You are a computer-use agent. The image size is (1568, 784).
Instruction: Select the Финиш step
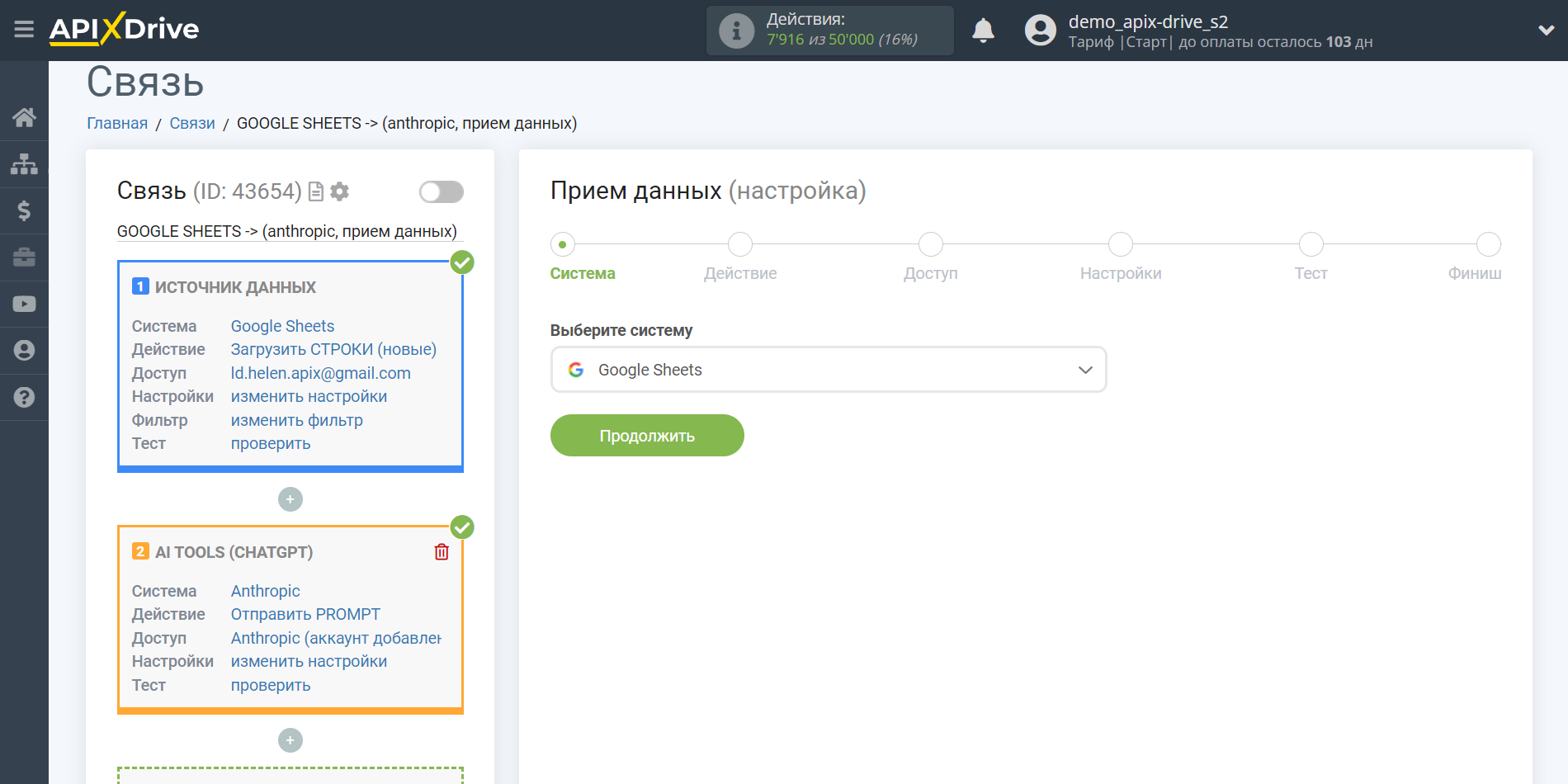point(1489,244)
